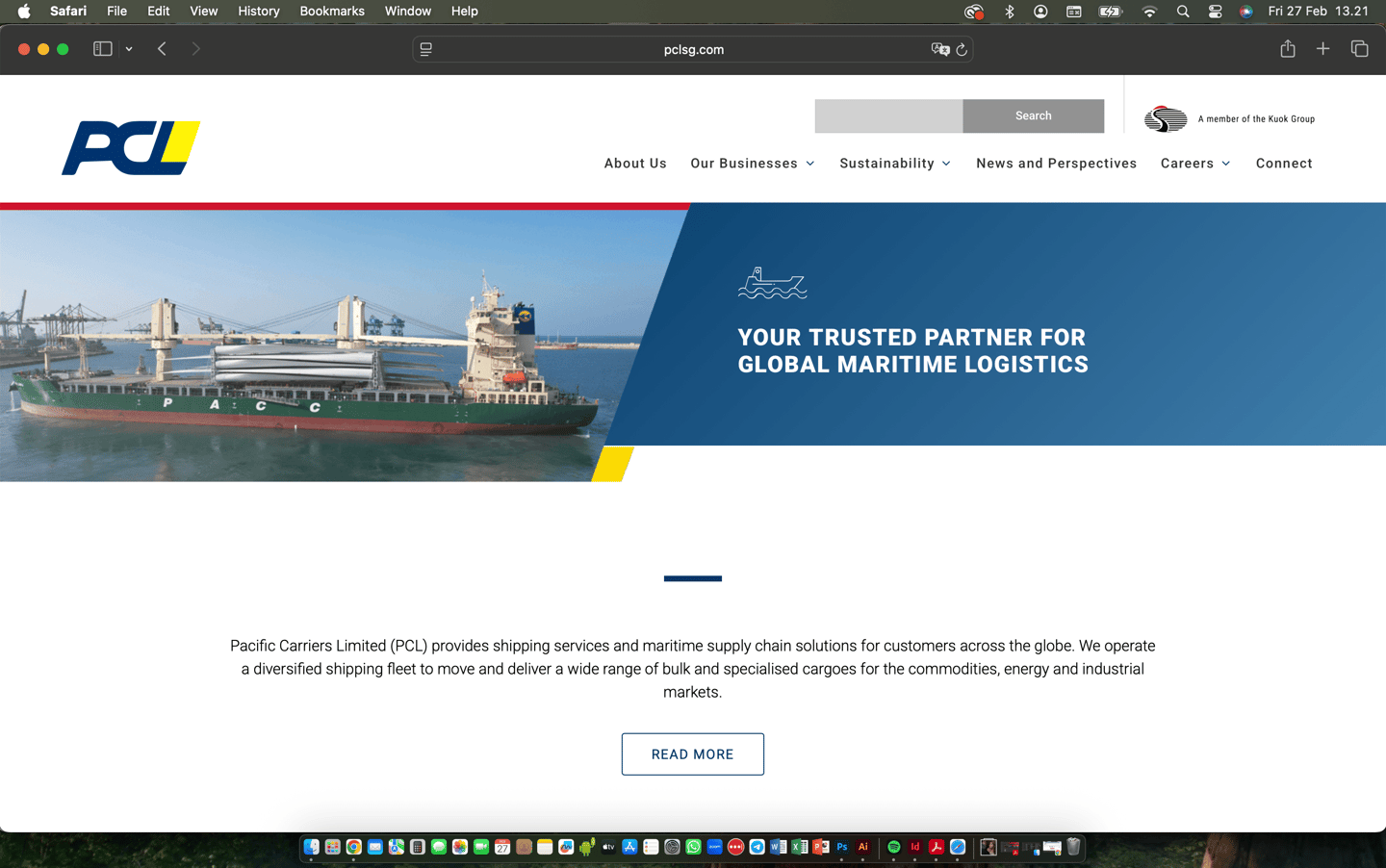Open Safari menu in menu bar
Viewport: 1386px width, 868px height.
(x=68, y=12)
